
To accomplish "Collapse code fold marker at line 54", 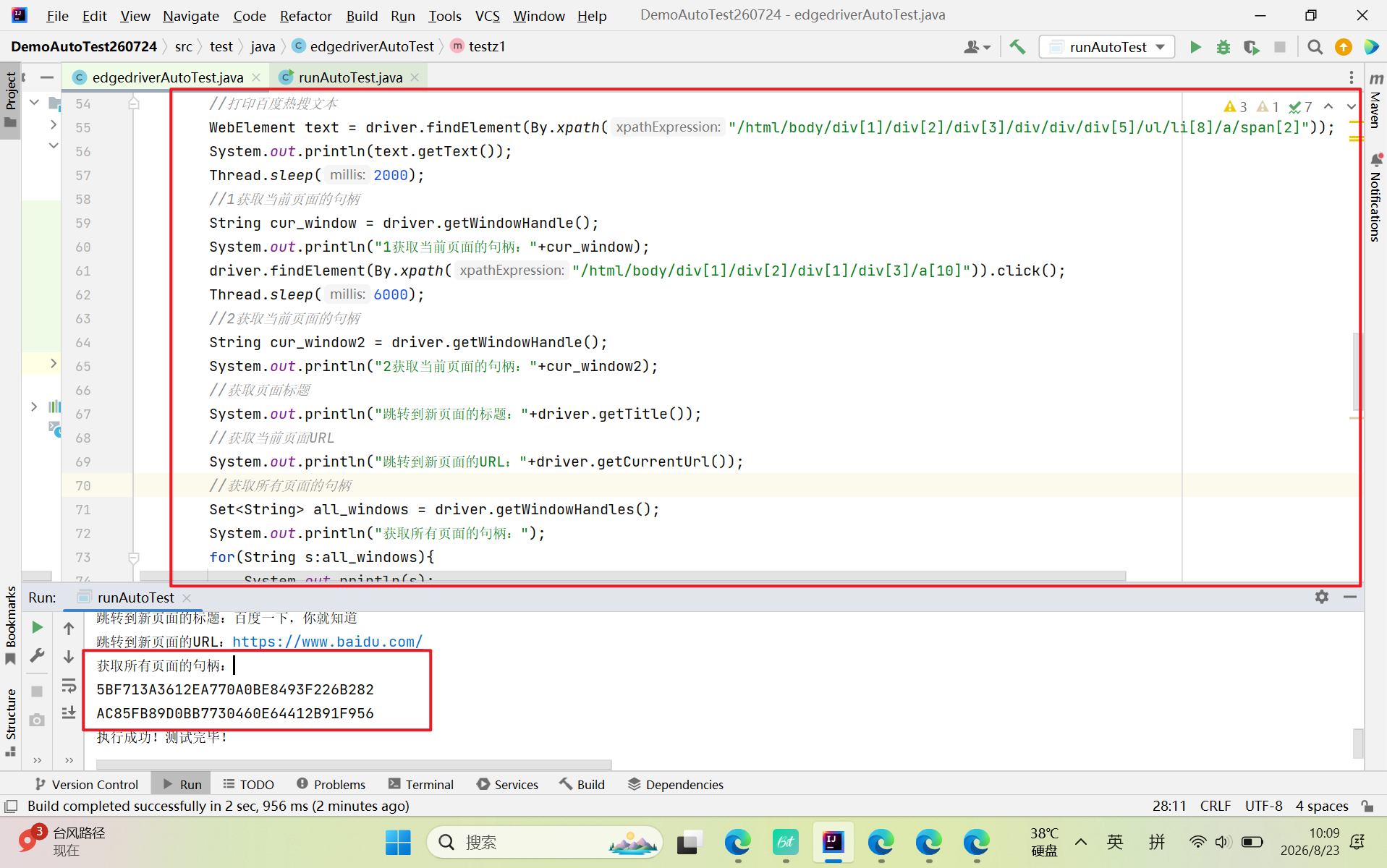I will tap(133, 103).
